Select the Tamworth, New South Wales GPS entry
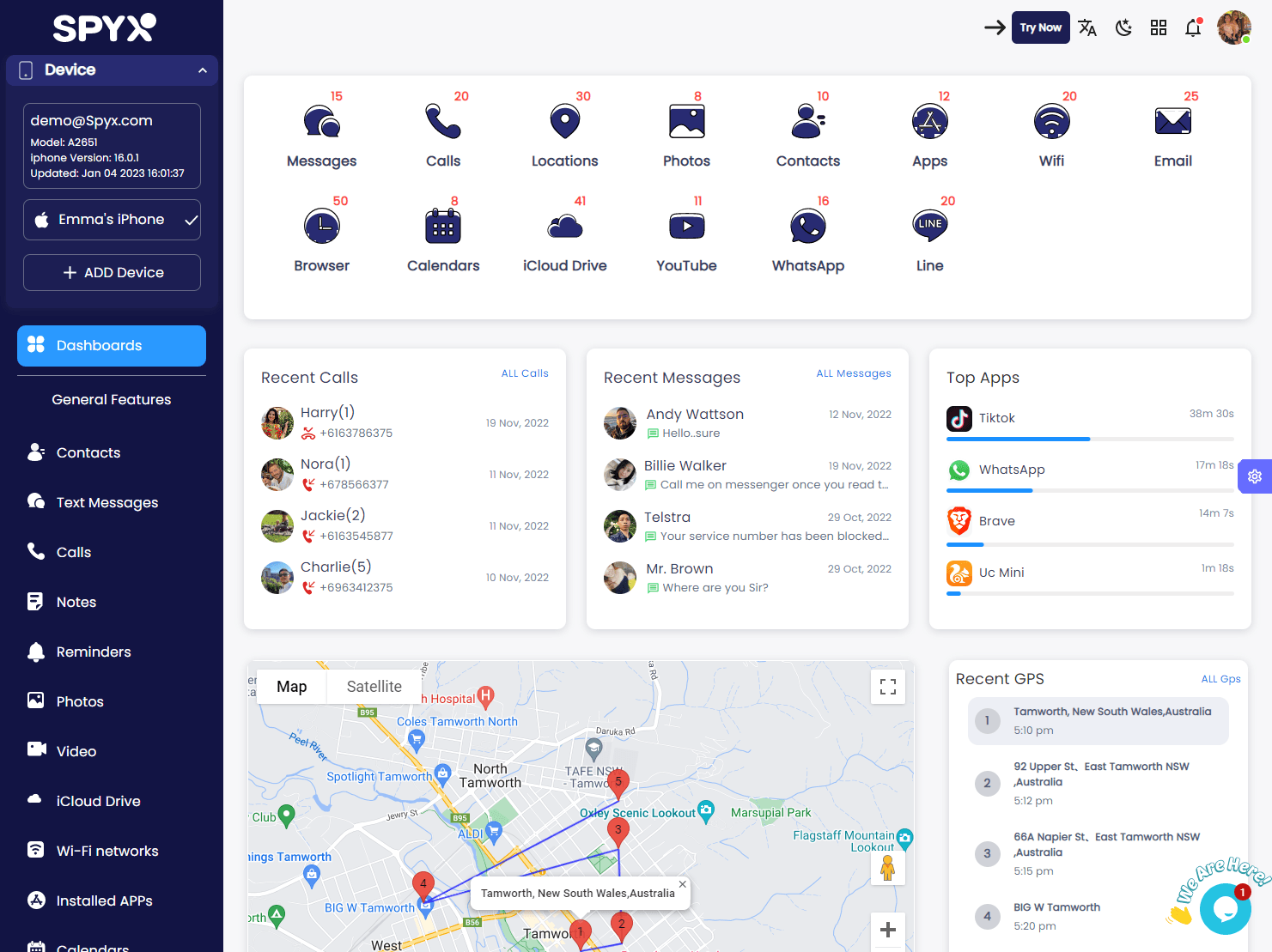This screenshot has width=1272, height=952. pos(1099,721)
